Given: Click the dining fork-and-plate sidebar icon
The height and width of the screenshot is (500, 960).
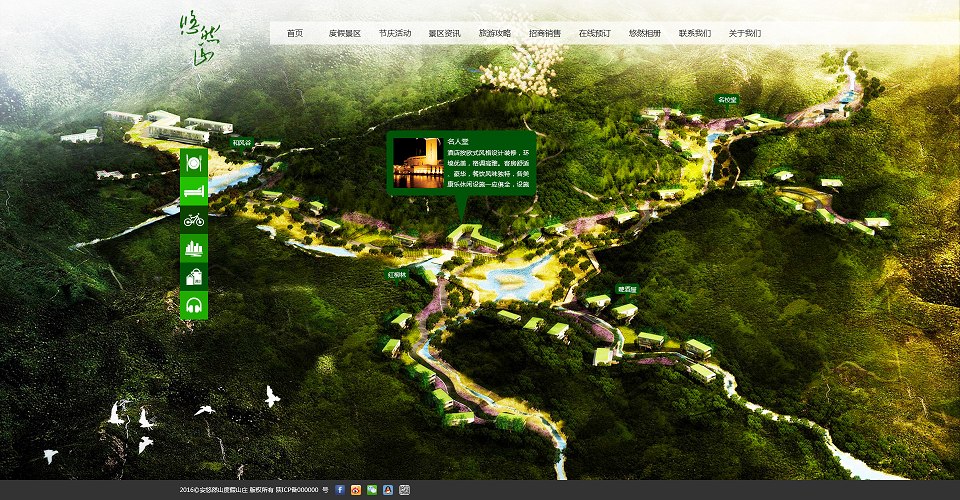Looking at the screenshot, I should [194, 161].
